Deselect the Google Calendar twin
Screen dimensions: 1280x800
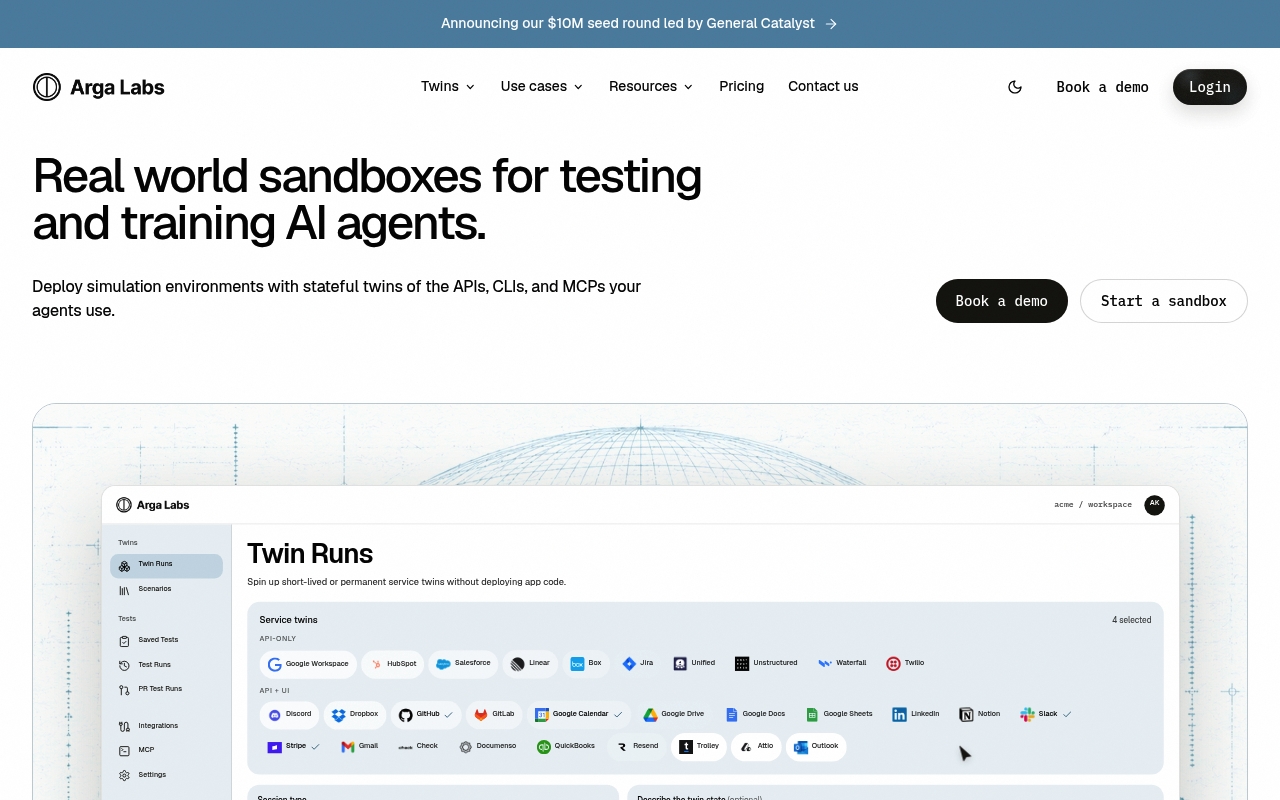click(579, 715)
